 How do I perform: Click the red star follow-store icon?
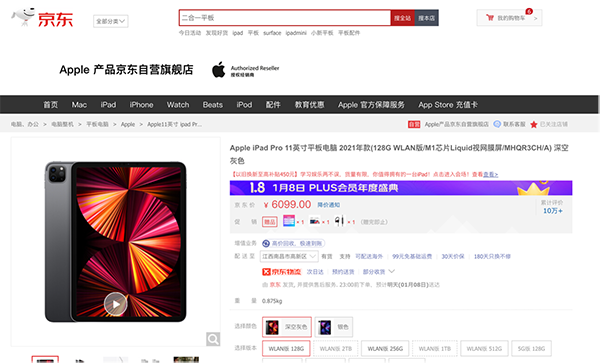(534, 125)
